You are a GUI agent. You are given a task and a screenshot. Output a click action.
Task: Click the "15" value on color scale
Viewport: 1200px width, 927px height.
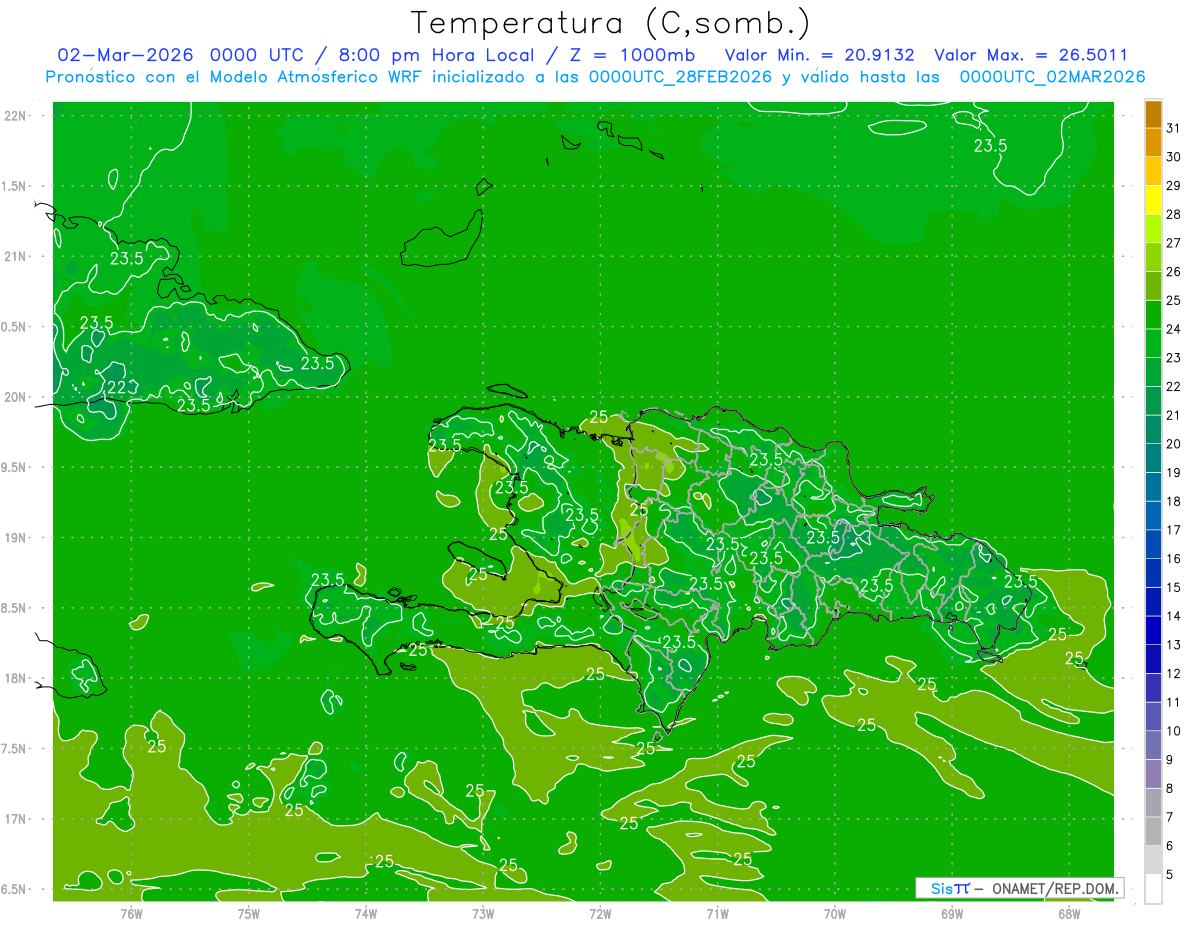click(1174, 587)
